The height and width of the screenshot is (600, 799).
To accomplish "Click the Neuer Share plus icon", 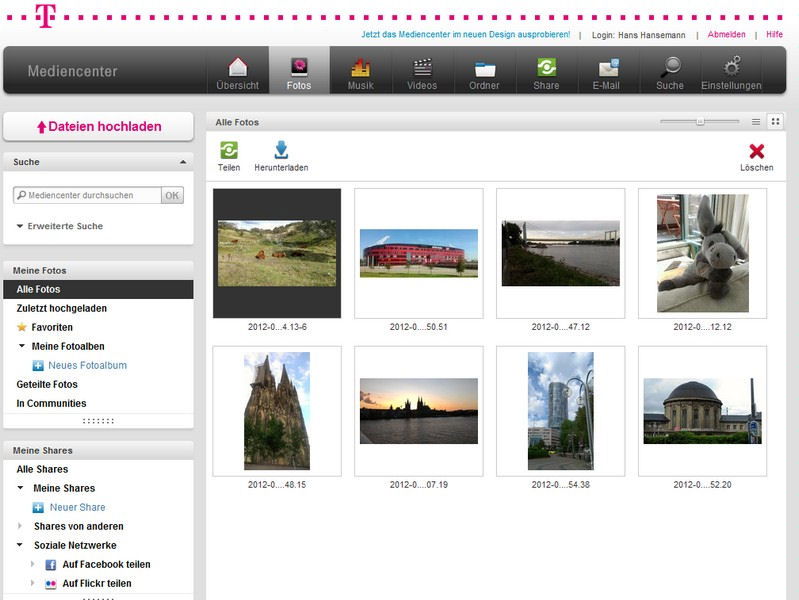I will (38, 507).
